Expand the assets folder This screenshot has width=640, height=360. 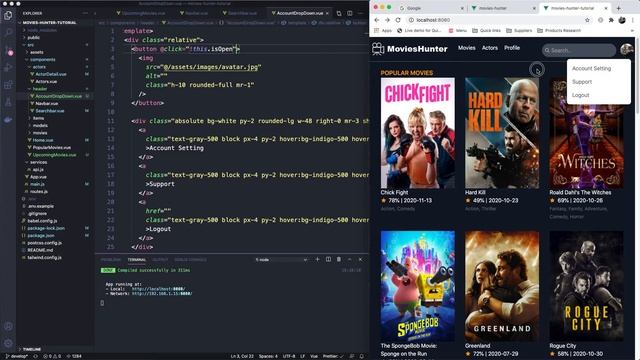[36, 52]
